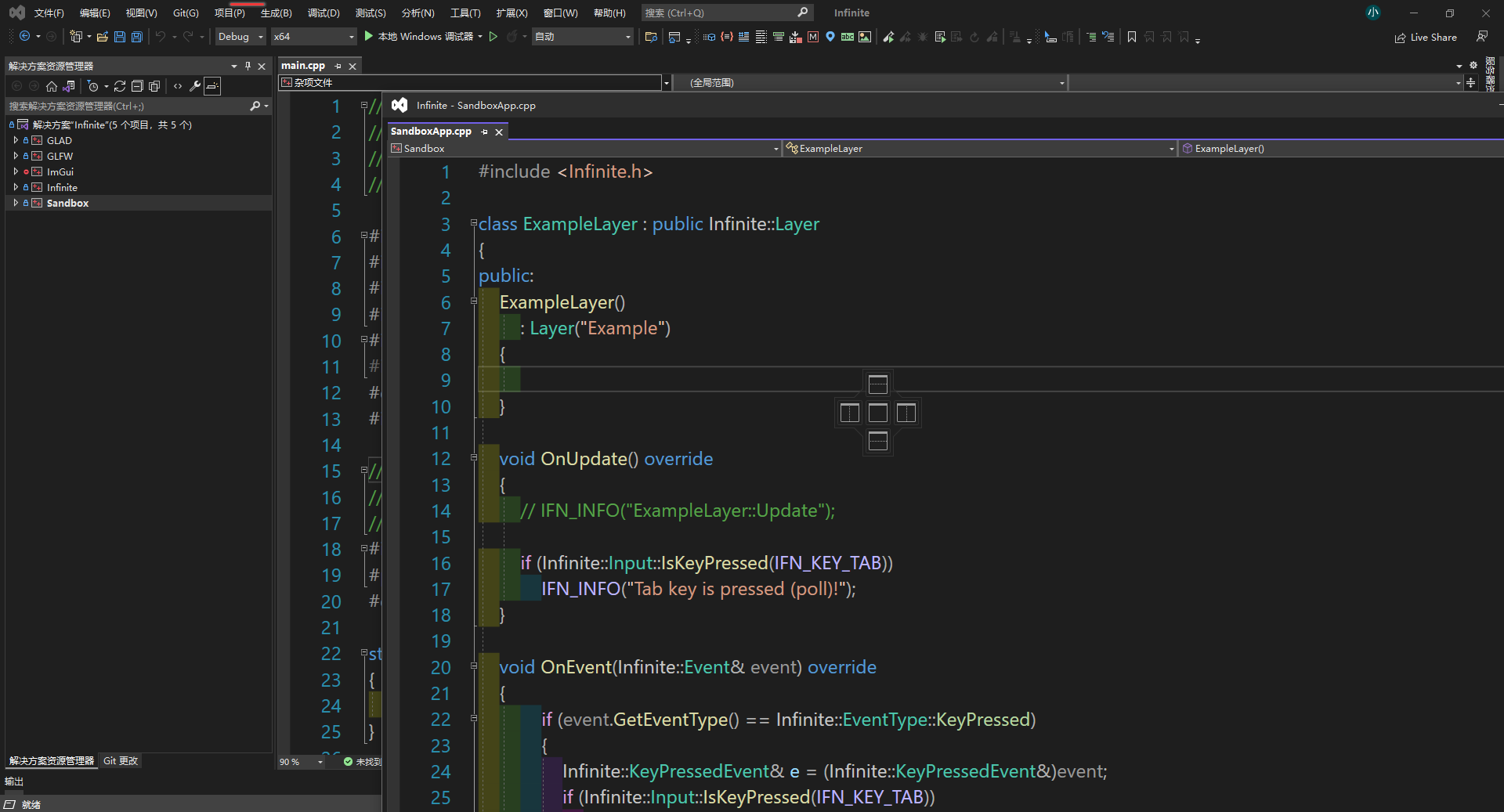This screenshot has width=1504, height=812.
Task: Click the image picture toolbar icon
Action: click(x=865, y=37)
